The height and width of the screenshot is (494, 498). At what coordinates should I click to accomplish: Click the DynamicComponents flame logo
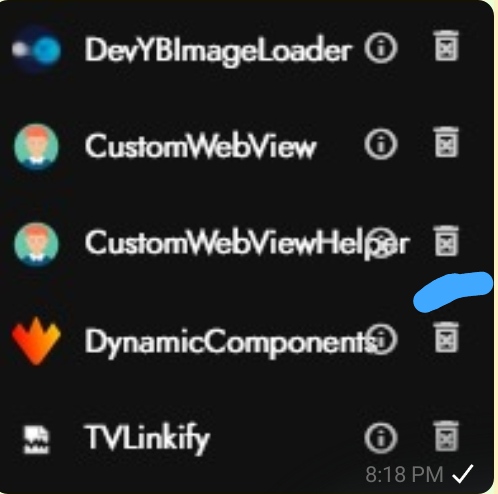click(36, 341)
